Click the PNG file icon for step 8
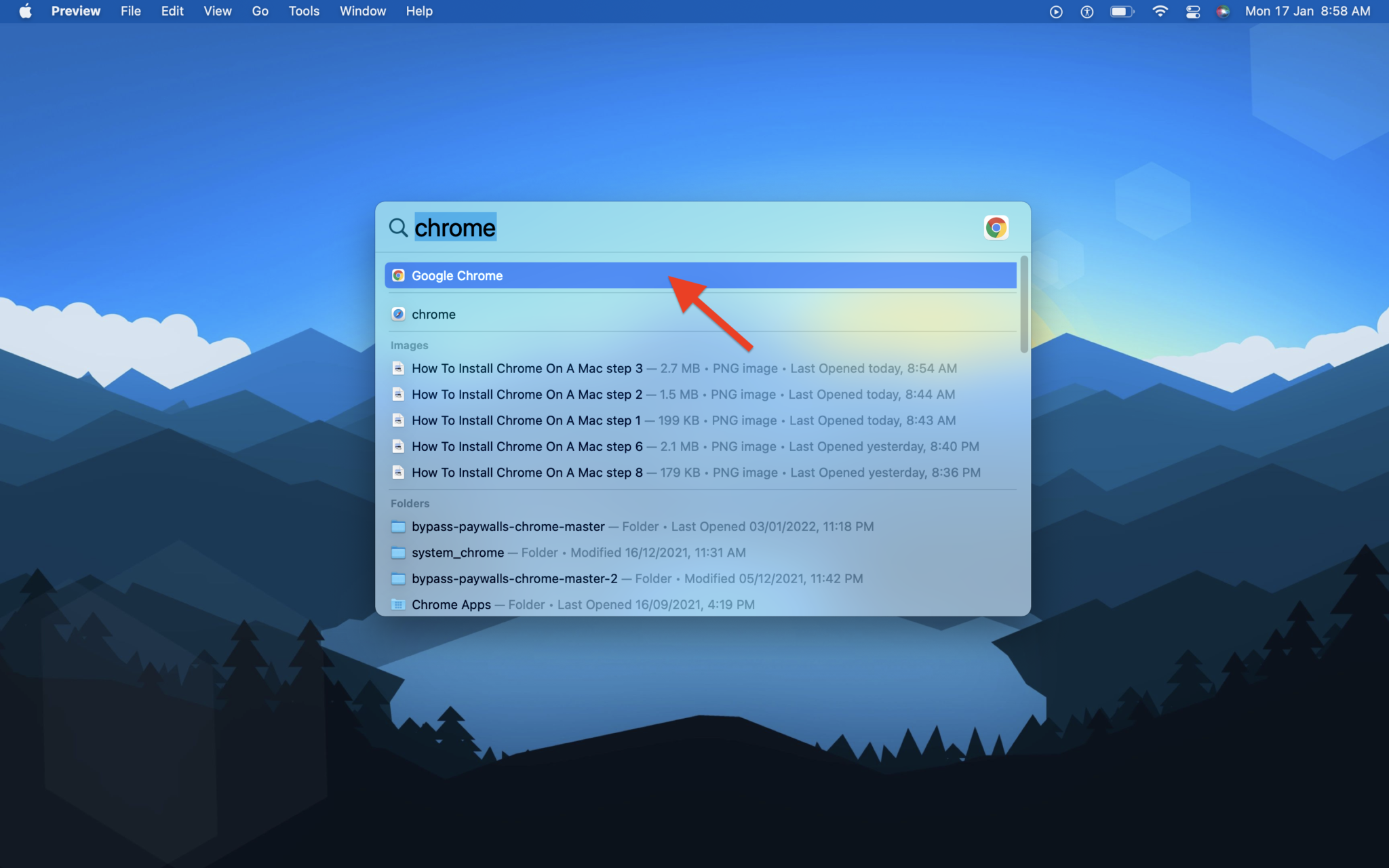 pos(398,472)
